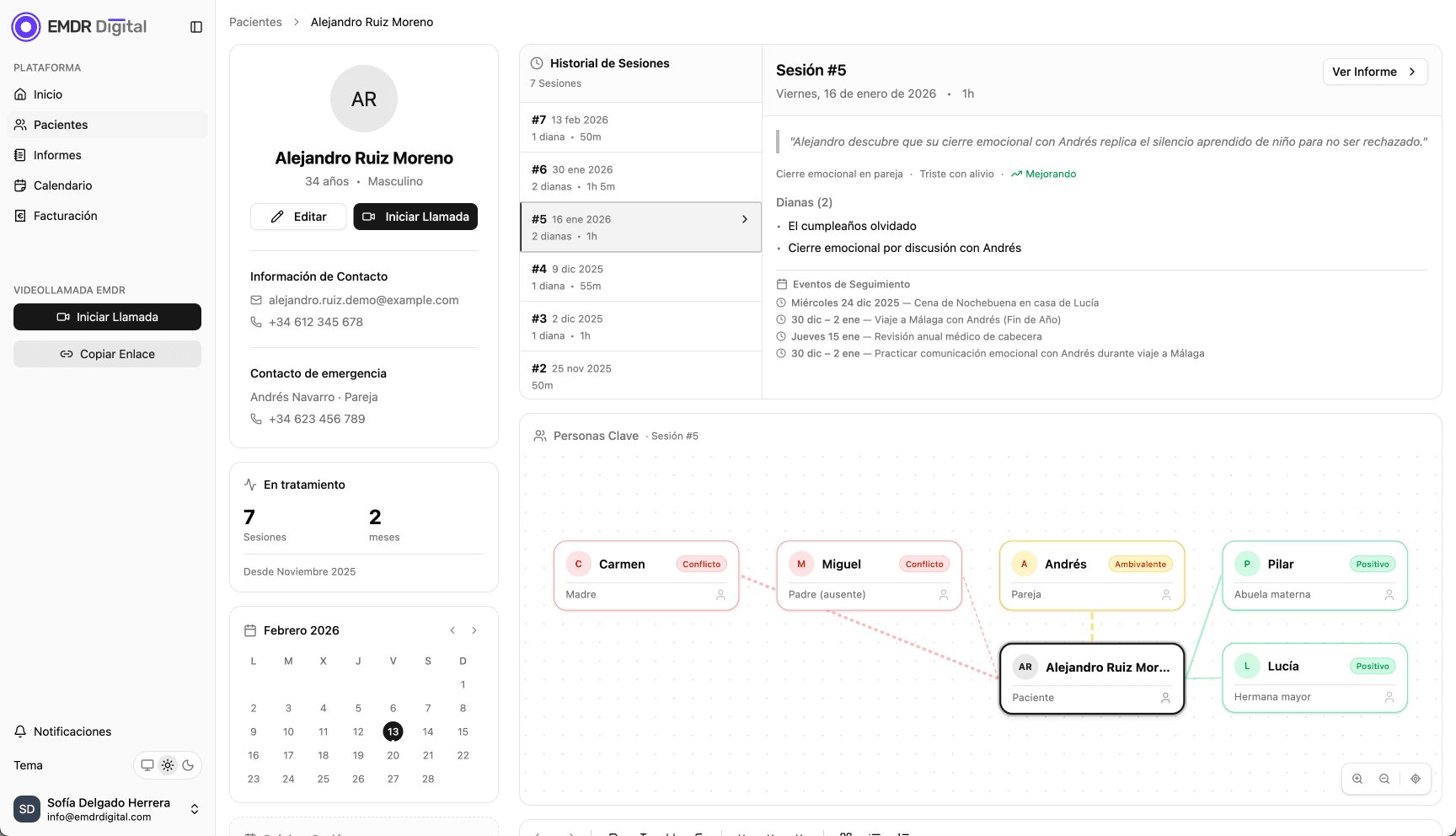The height and width of the screenshot is (836, 1456).
Task: Select February 13 on the calendar
Action: point(393,731)
